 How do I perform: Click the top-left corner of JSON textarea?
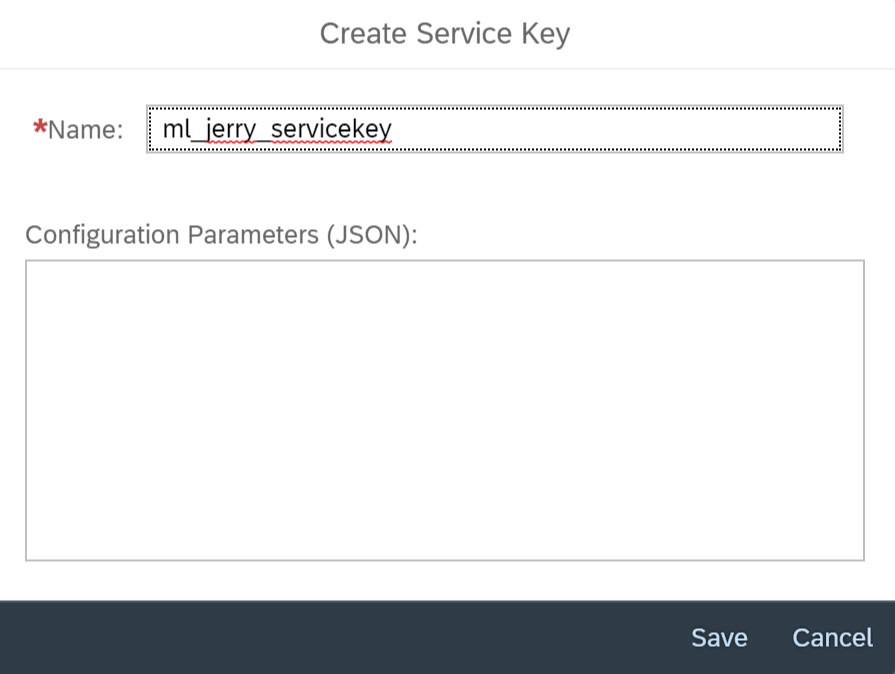(34, 268)
